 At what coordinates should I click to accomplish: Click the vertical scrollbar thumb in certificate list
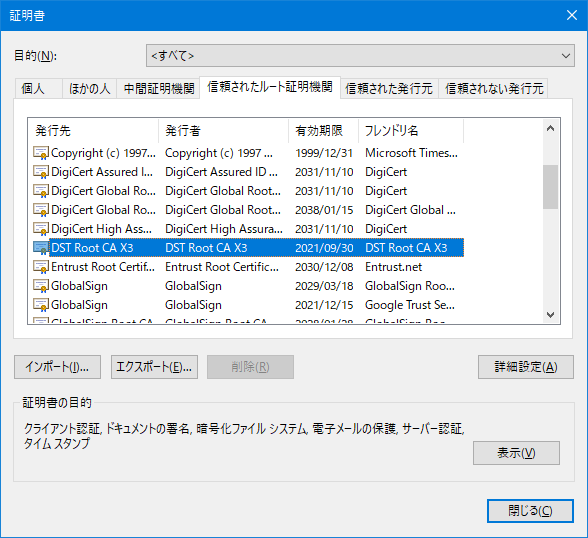550,187
